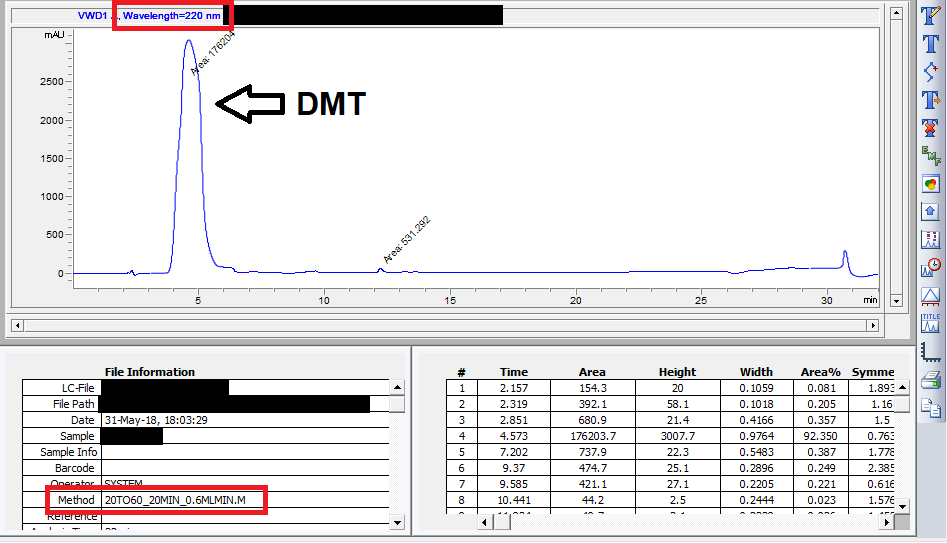Click the retention time clock icon
The height and width of the screenshot is (543, 947).
[931, 268]
